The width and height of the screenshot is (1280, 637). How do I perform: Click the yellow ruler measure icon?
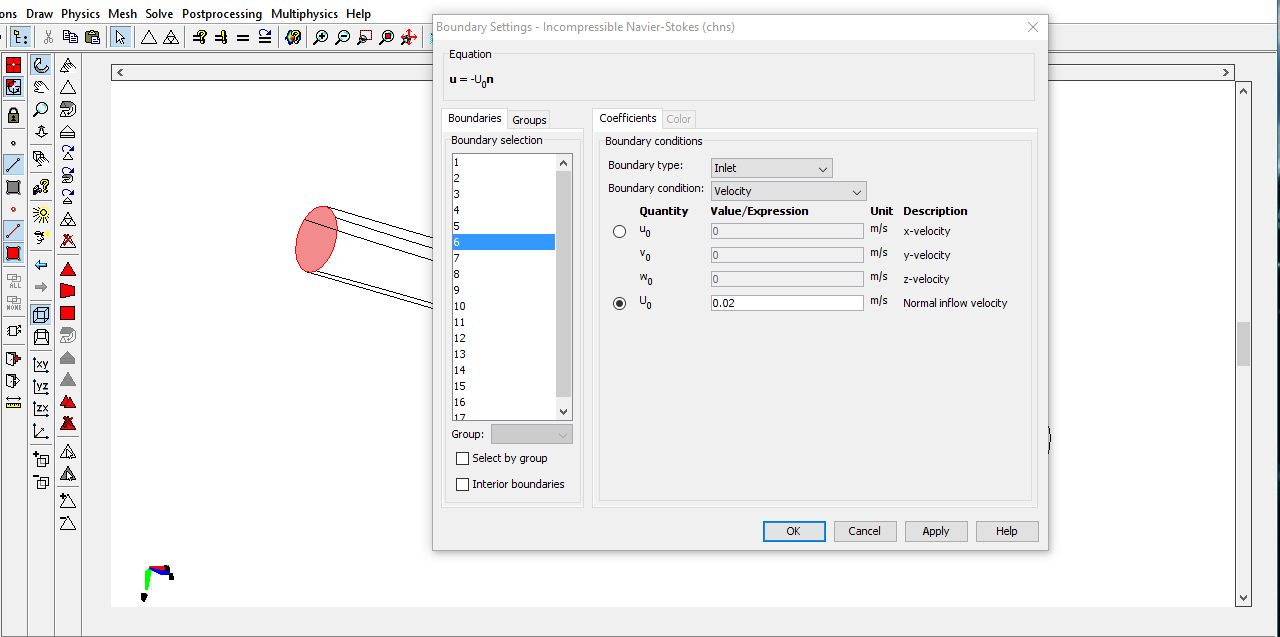point(13,403)
